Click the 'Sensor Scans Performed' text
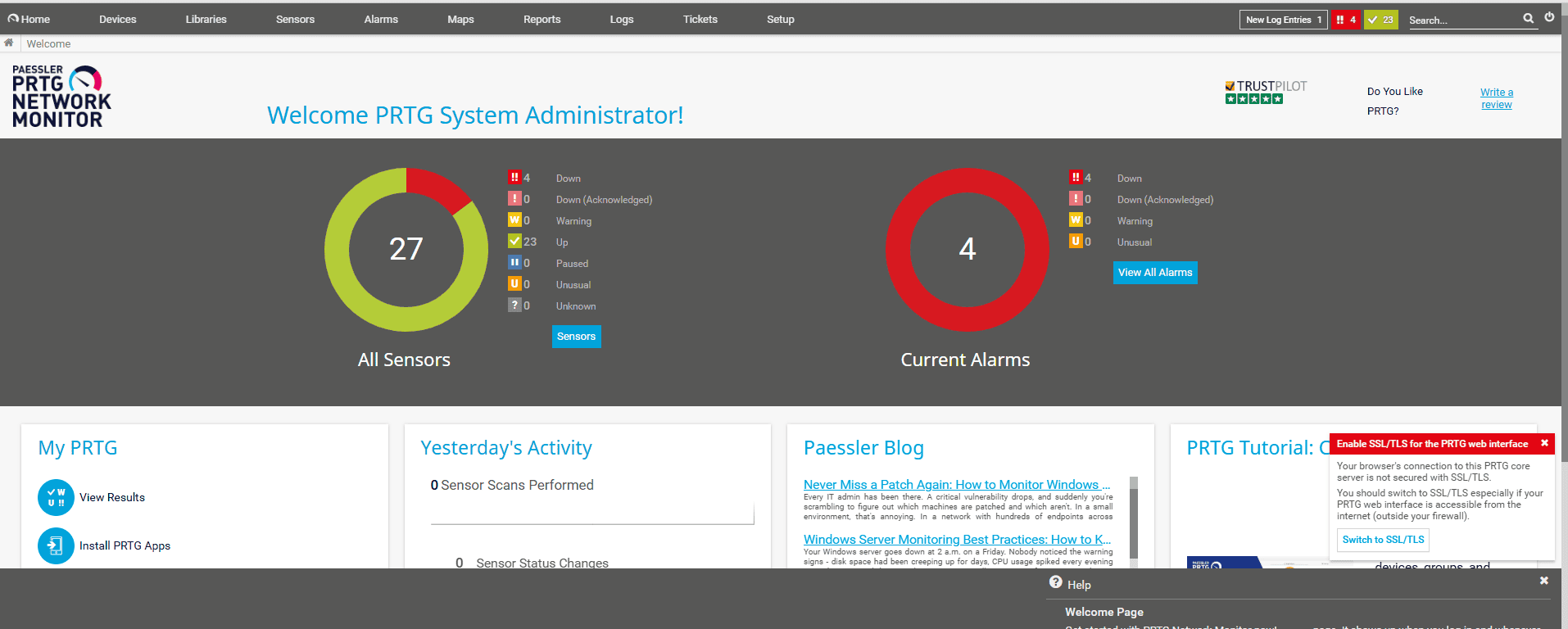Screen dimensions: 1568x629 pyautogui.click(x=517, y=485)
